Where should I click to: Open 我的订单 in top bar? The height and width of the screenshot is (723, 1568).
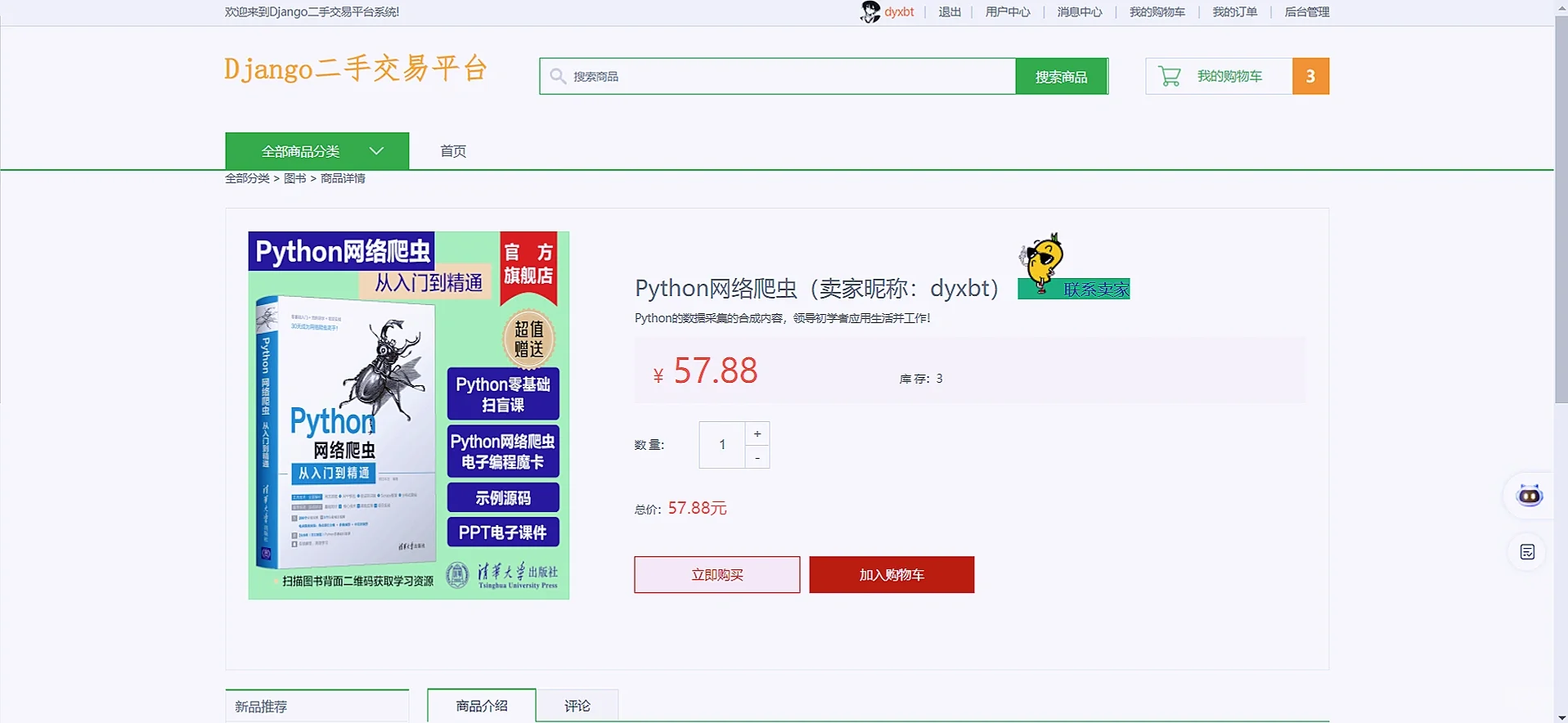point(1235,11)
